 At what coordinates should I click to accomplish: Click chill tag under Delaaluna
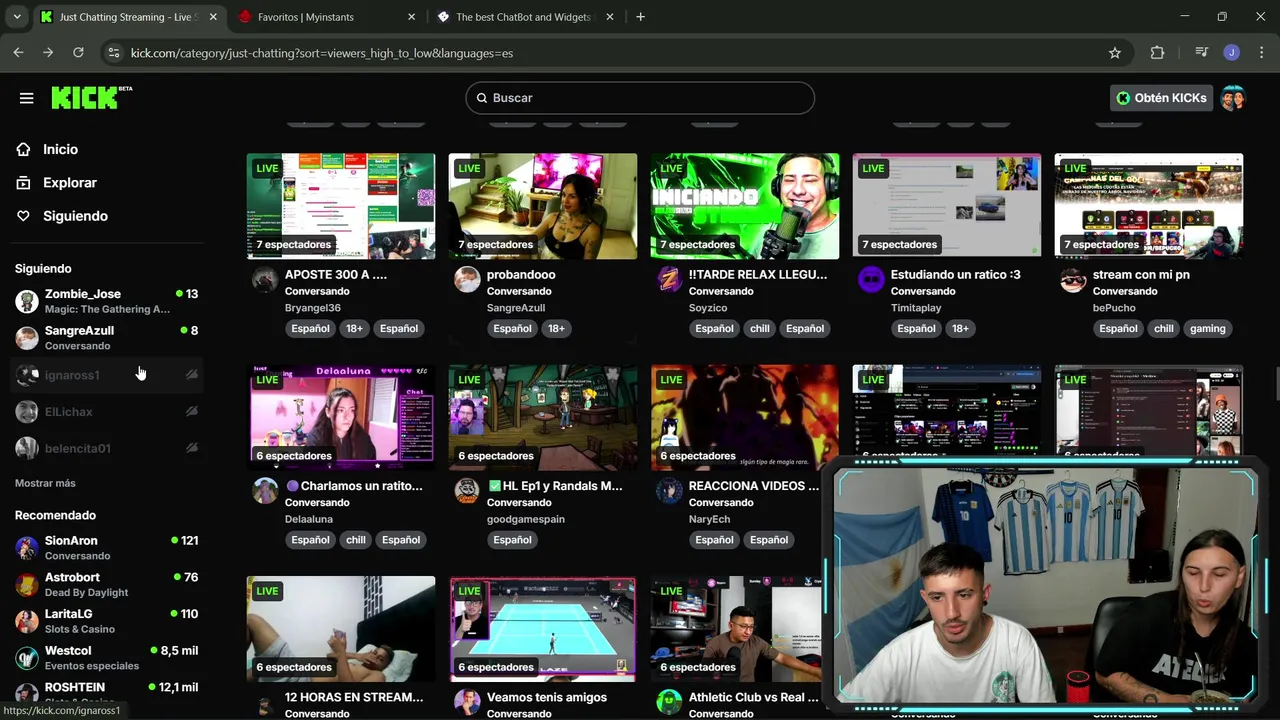point(356,540)
